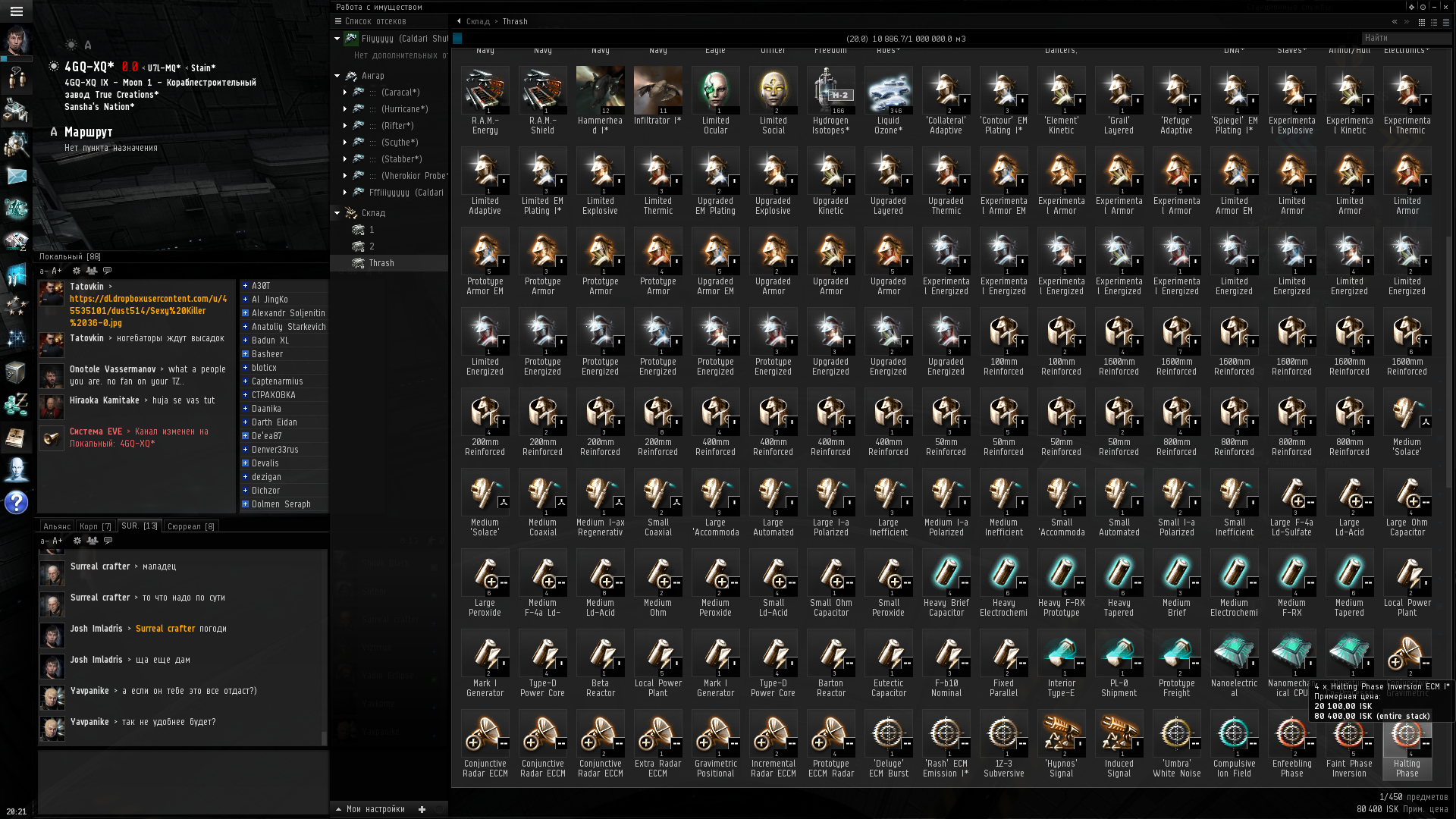1456x819 pixels.
Task: Click the U7L-MQ* constellation link
Action: pyautogui.click(x=165, y=67)
